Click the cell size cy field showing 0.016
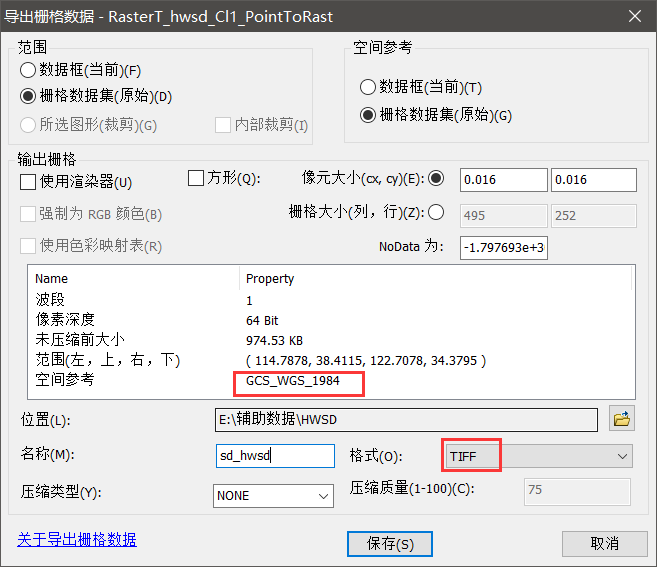Image resolution: width=657 pixels, height=567 pixels. [x=594, y=180]
